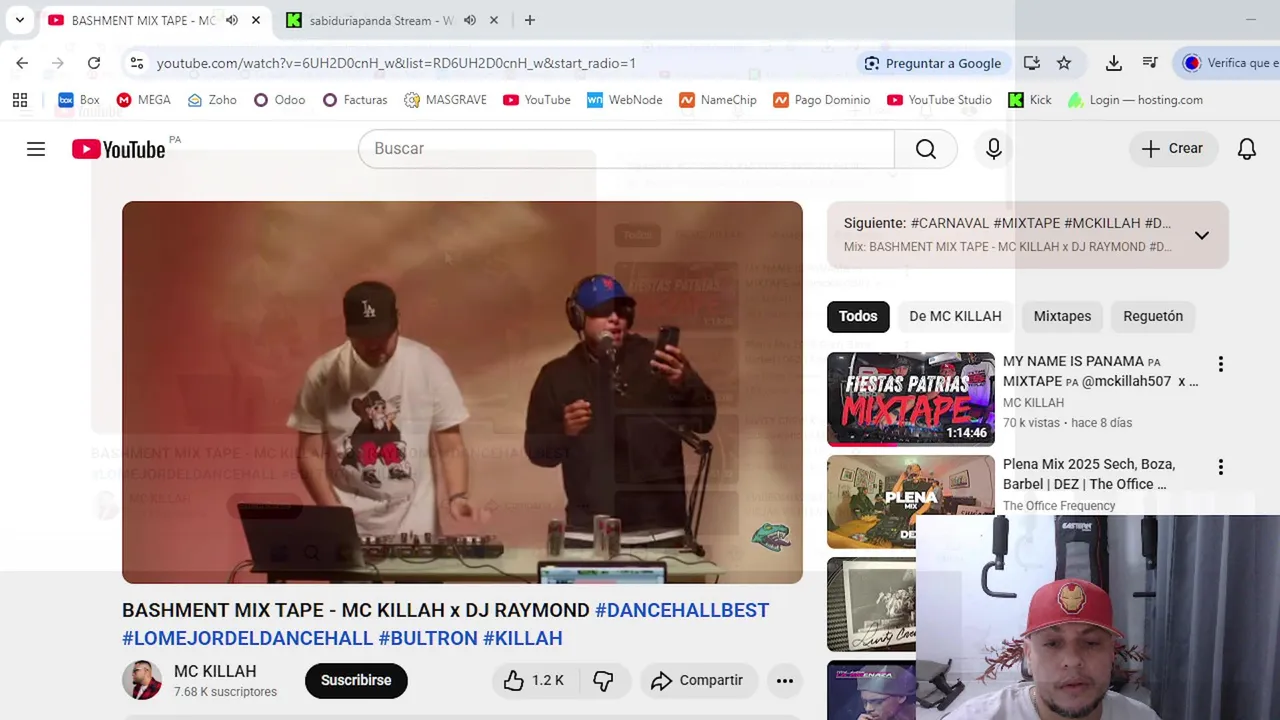Select the Mixtapes filter chip

pyautogui.click(x=1062, y=316)
